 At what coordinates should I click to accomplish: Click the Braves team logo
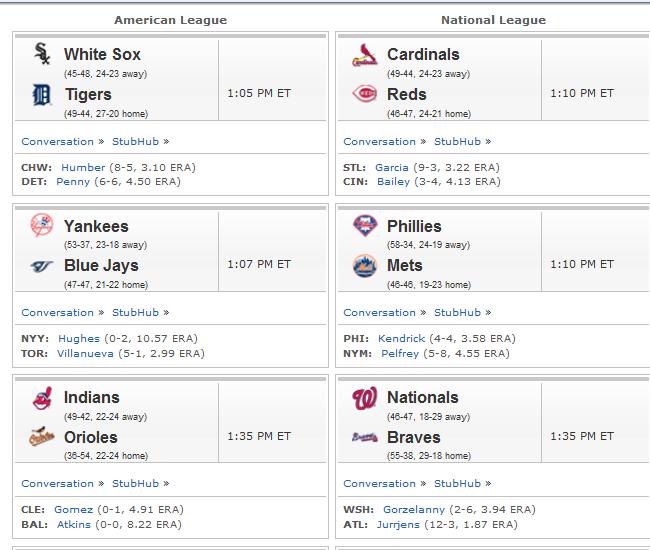(x=365, y=437)
